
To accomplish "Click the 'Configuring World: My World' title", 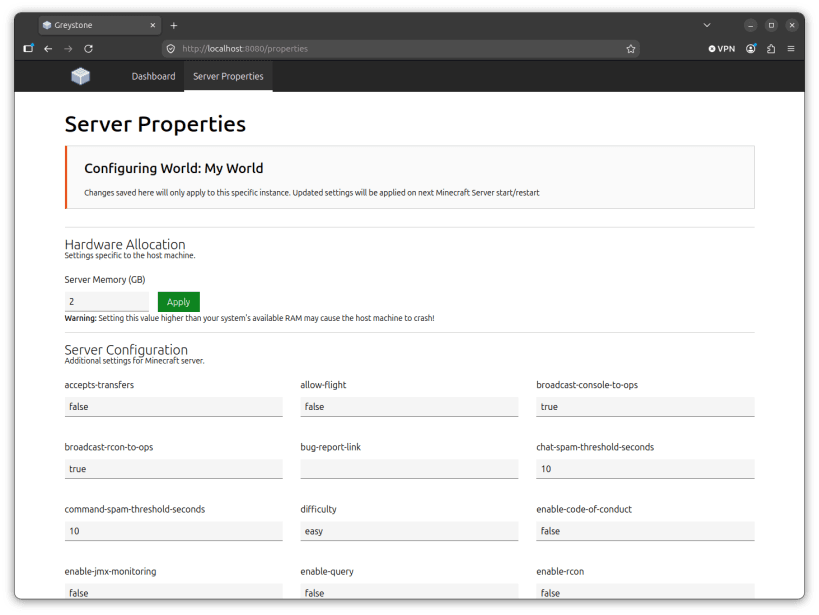I will [173, 168].
